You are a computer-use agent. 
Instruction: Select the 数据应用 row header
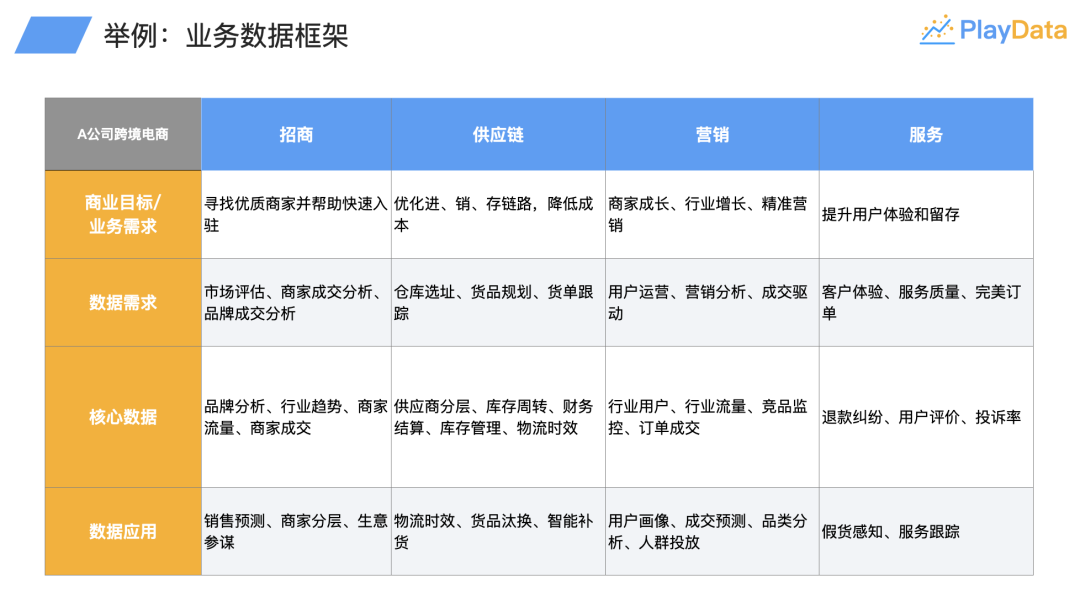tap(123, 532)
